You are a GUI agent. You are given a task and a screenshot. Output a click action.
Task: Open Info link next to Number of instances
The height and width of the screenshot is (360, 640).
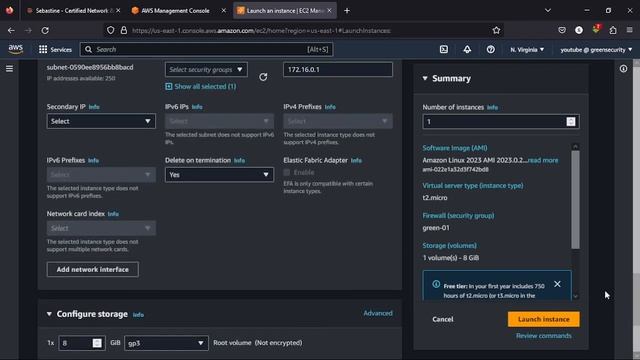492,107
